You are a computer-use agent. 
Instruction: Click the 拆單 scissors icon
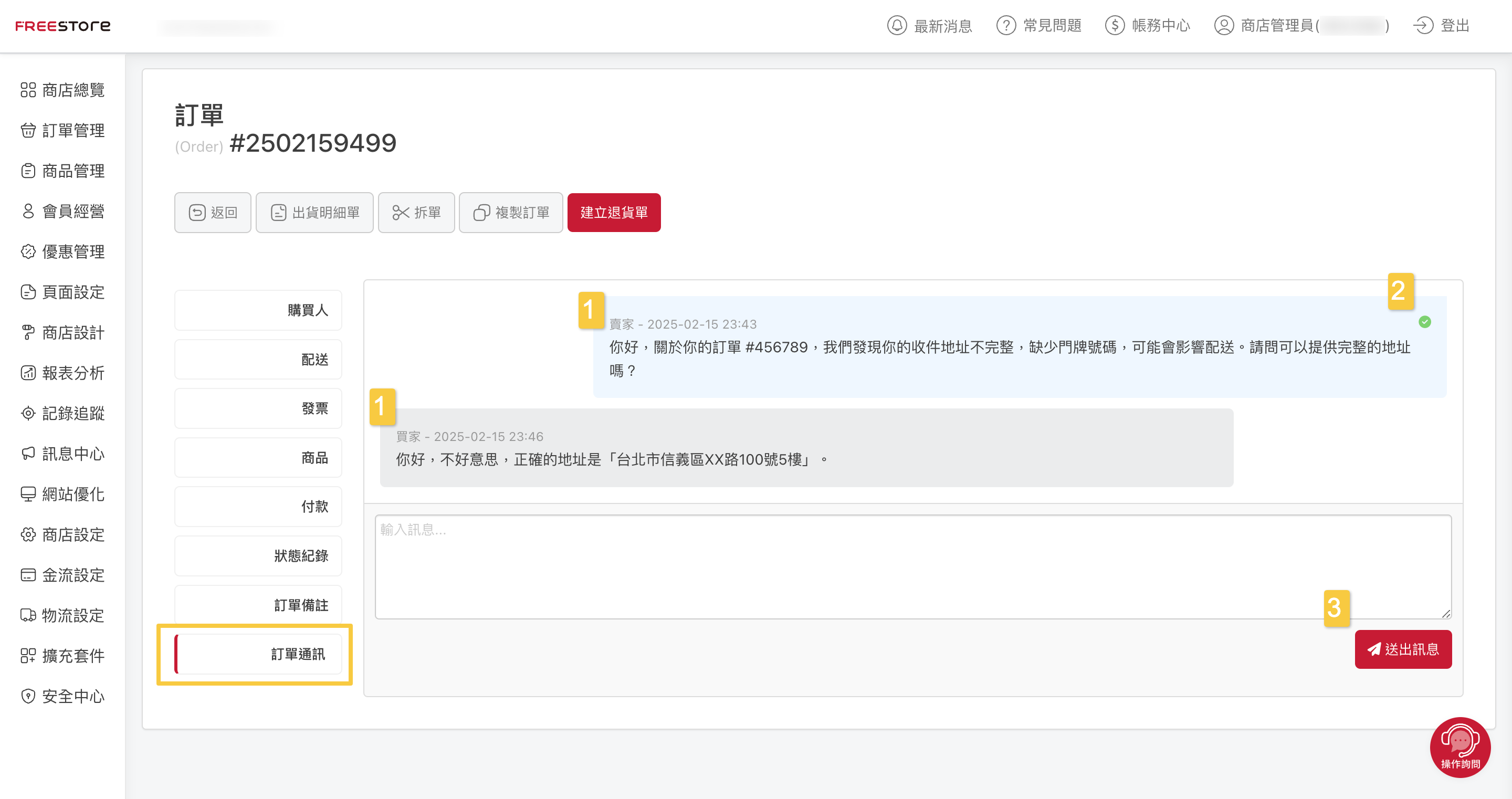click(401, 213)
